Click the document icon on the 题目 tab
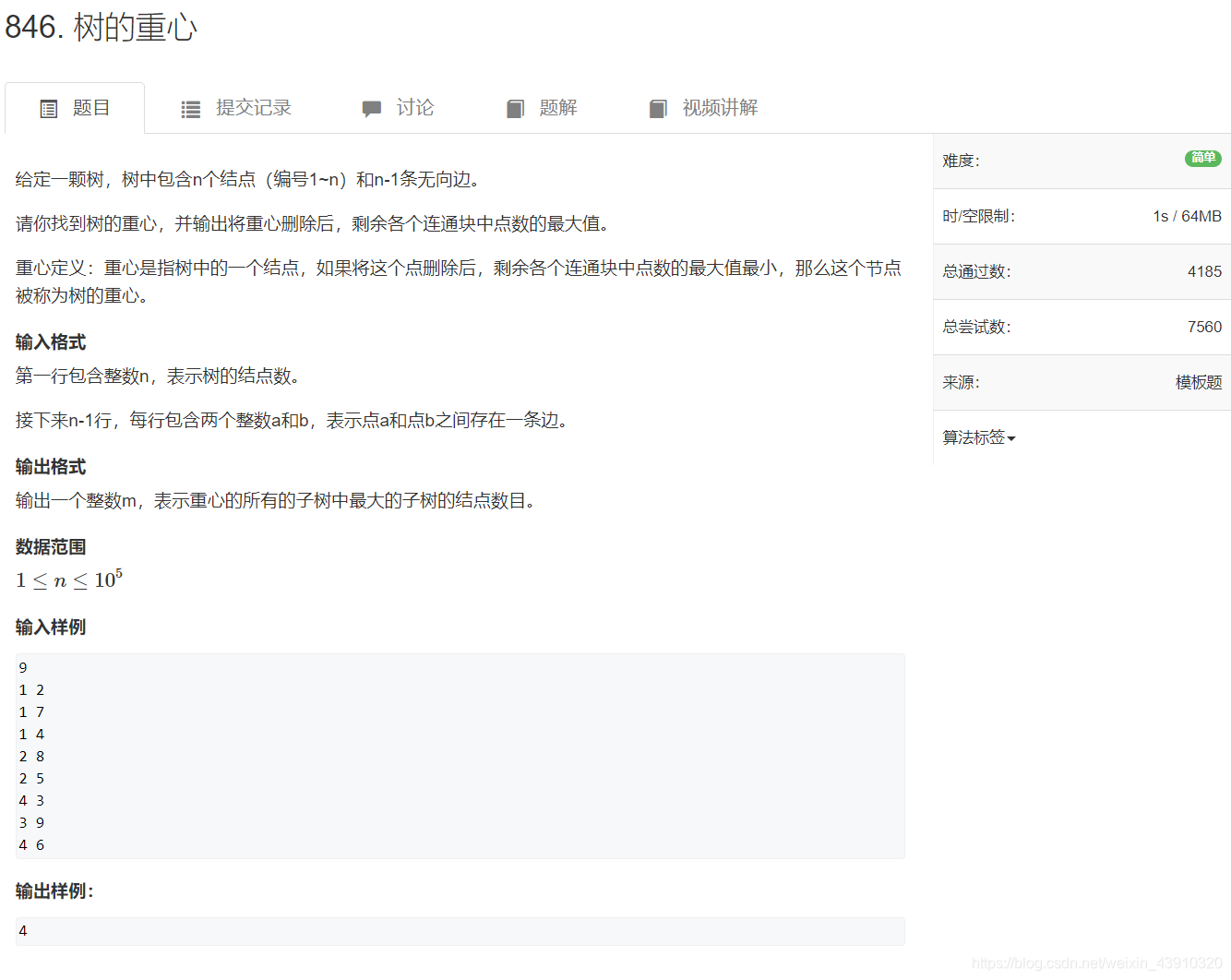Image resolution: width=1231 pixels, height=980 pixels. click(x=49, y=108)
